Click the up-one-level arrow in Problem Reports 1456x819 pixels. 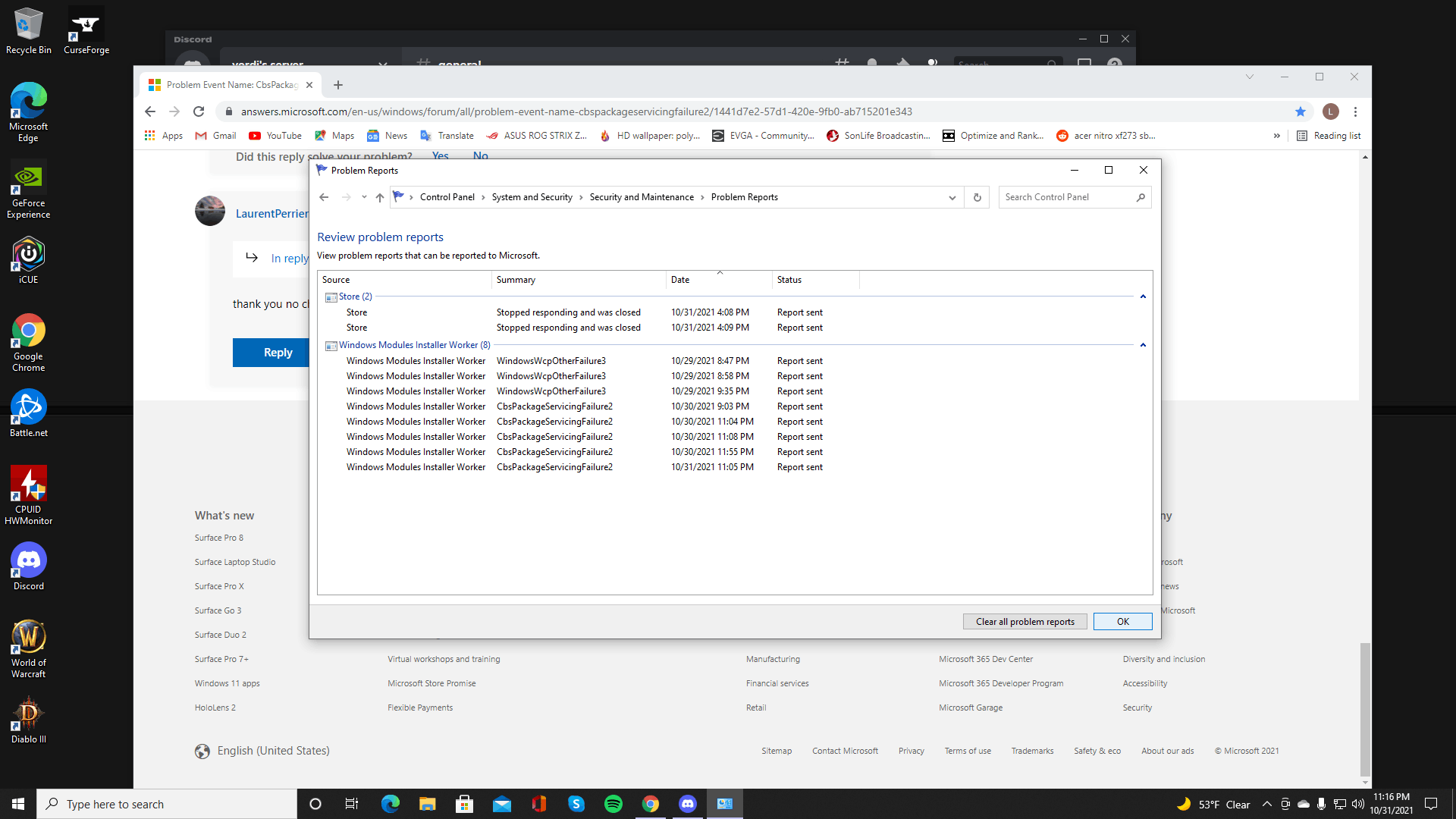380,197
